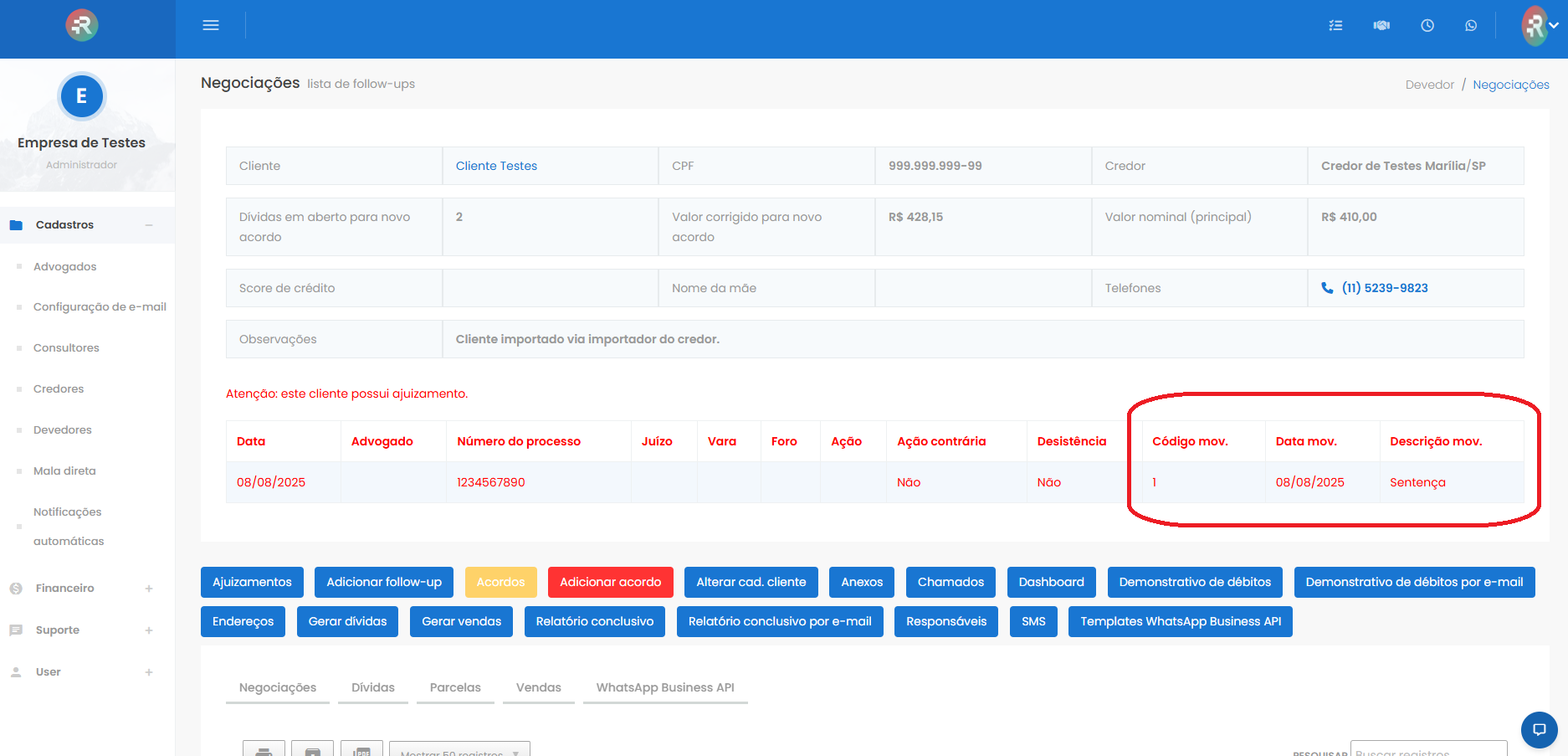Open the hamburger menu in top bar

point(211,26)
